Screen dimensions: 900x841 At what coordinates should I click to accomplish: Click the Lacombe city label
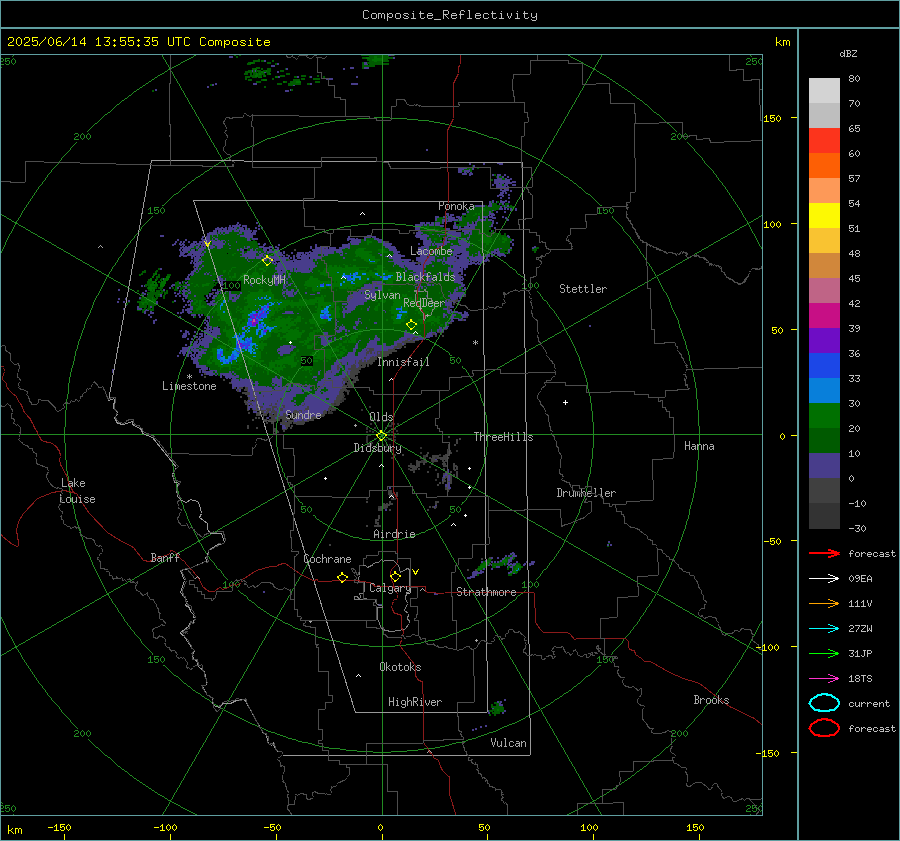tap(431, 251)
